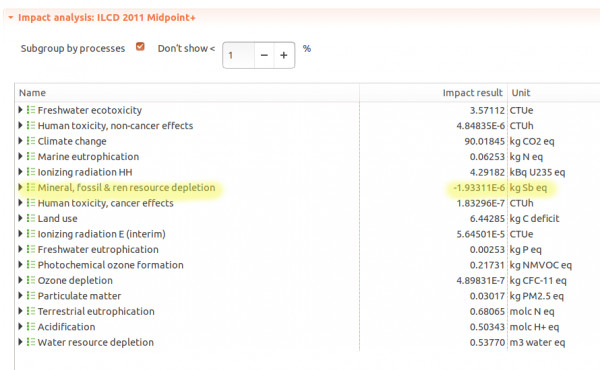
Task: Click the Freshwater eutrophication category icon
Action: pos(31,249)
